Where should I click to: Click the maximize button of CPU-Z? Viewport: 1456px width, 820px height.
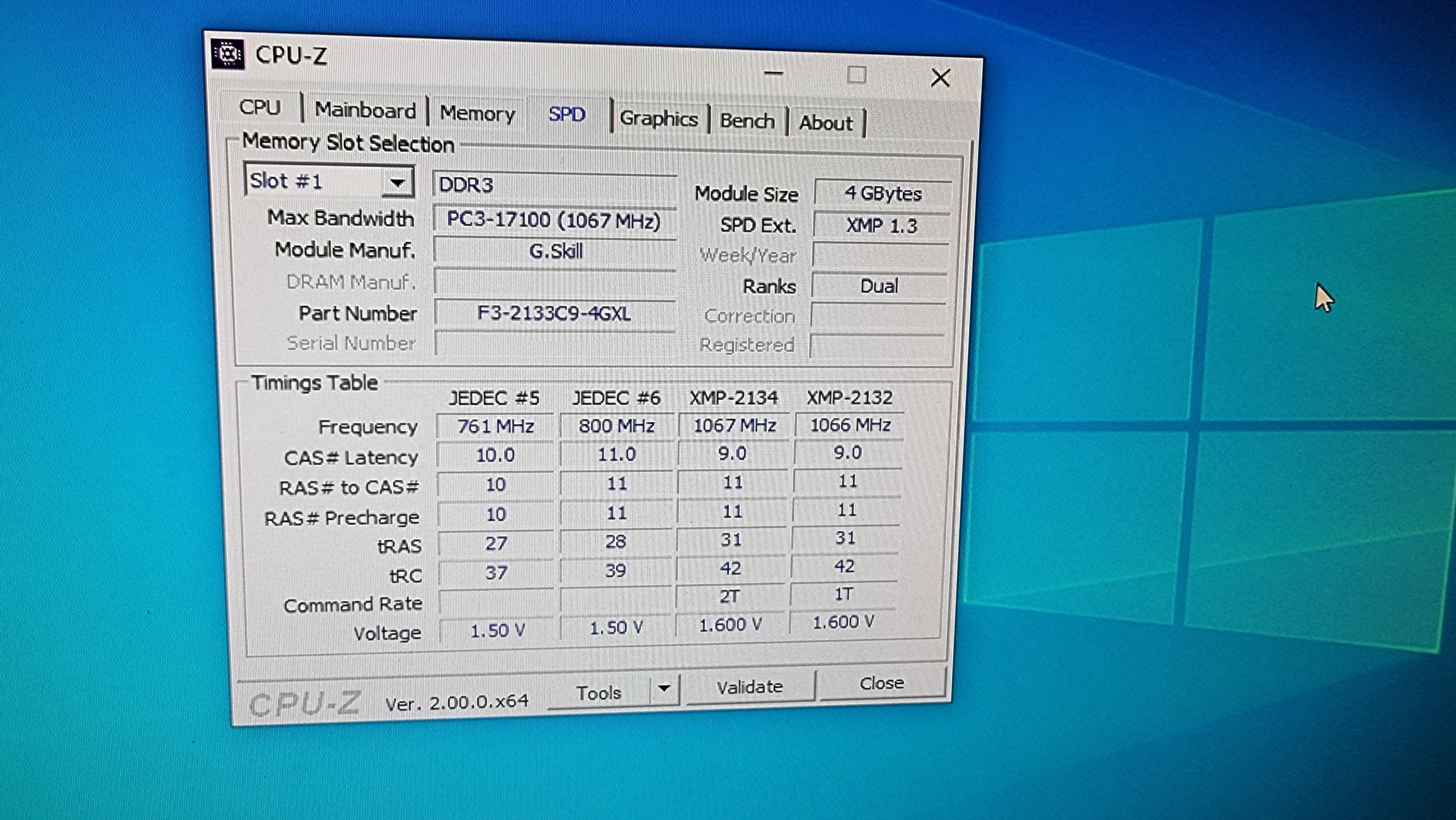(x=857, y=75)
